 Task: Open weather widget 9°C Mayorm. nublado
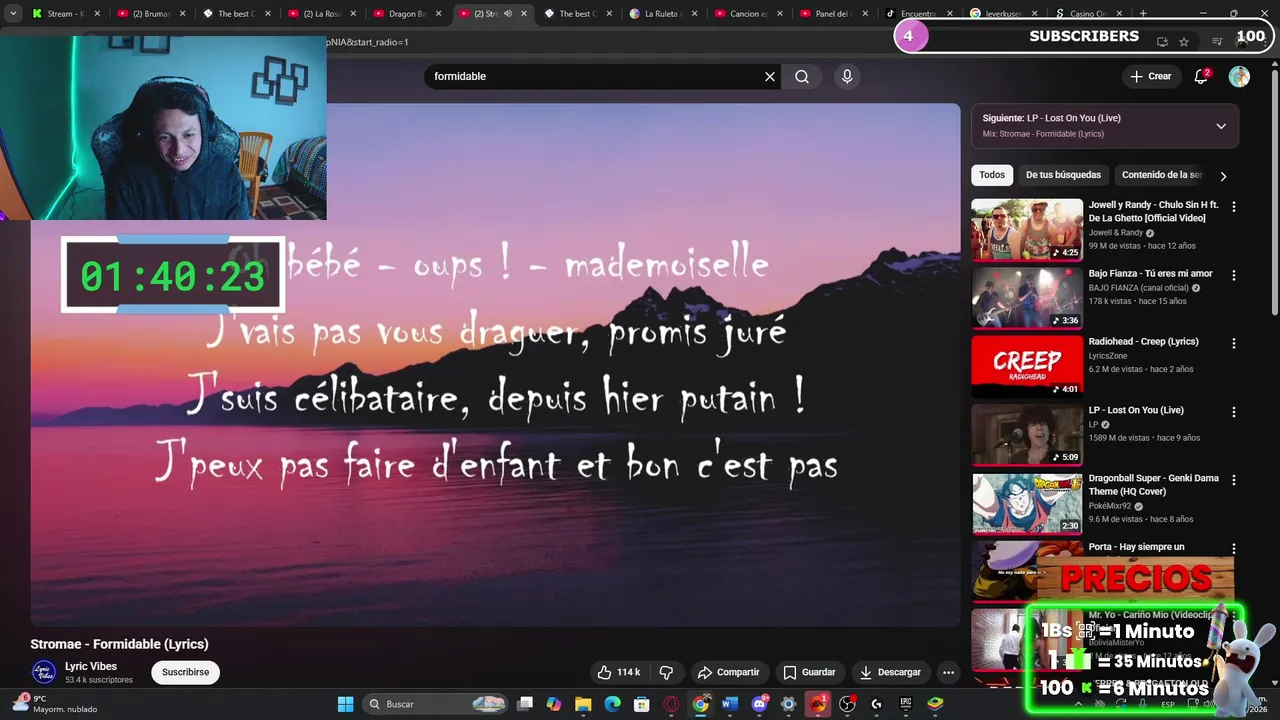tap(55, 704)
